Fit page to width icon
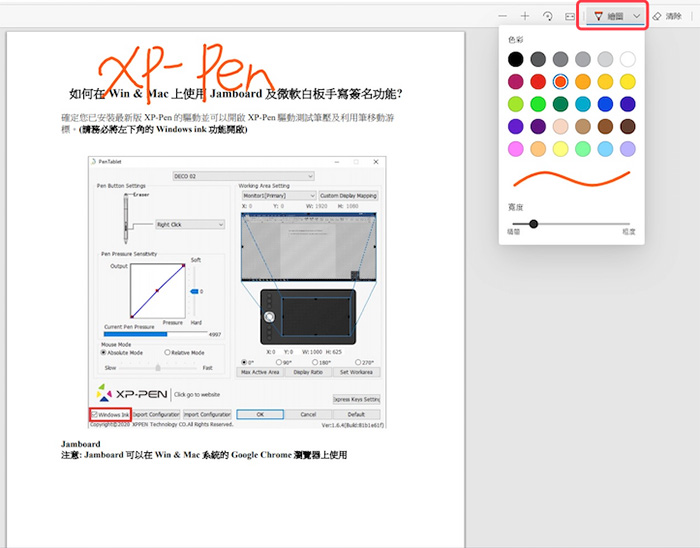The height and width of the screenshot is (548, 700). pyautogui.click(x=570, y=17)
